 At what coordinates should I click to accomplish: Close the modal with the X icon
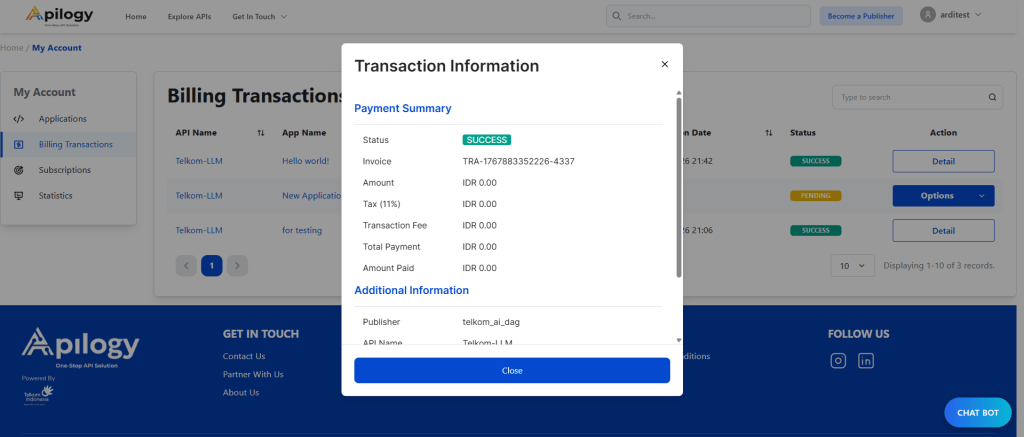[x=665, y=65]
